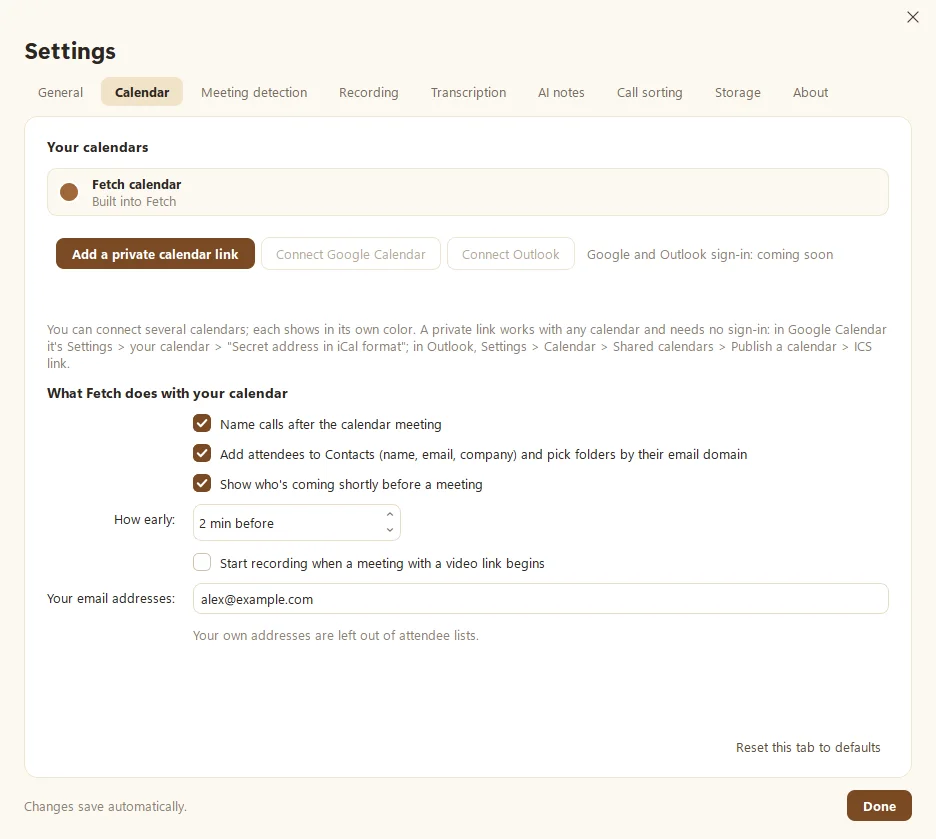Select the Calendar tab
The height and width of the screenshot is (839, 936).
[142, 92]
